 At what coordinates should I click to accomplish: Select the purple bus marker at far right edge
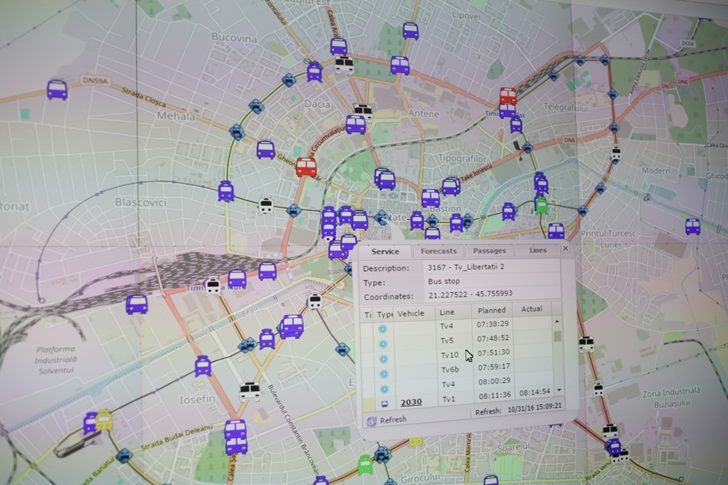tap(692, 226)
